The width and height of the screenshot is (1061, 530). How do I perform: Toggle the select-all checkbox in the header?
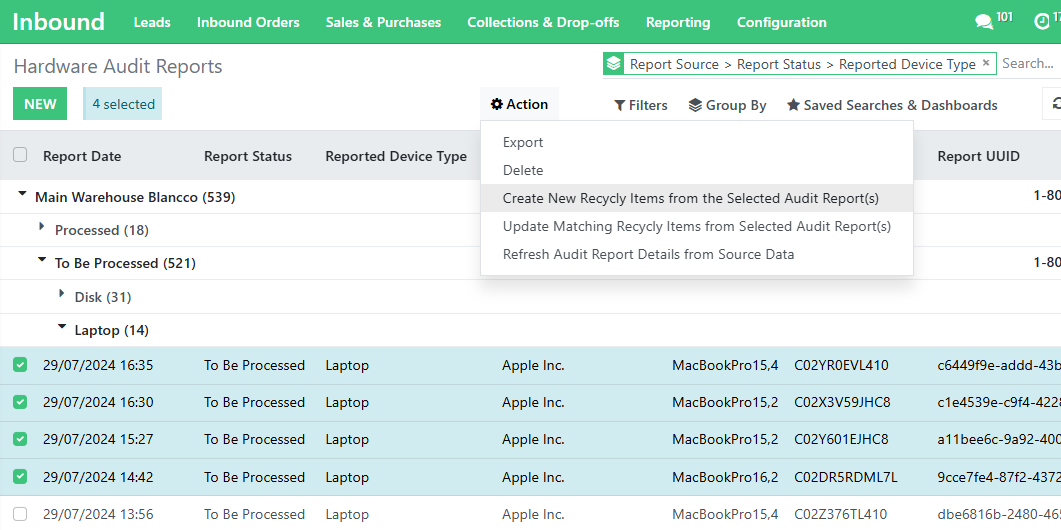[x=20, y=155]
